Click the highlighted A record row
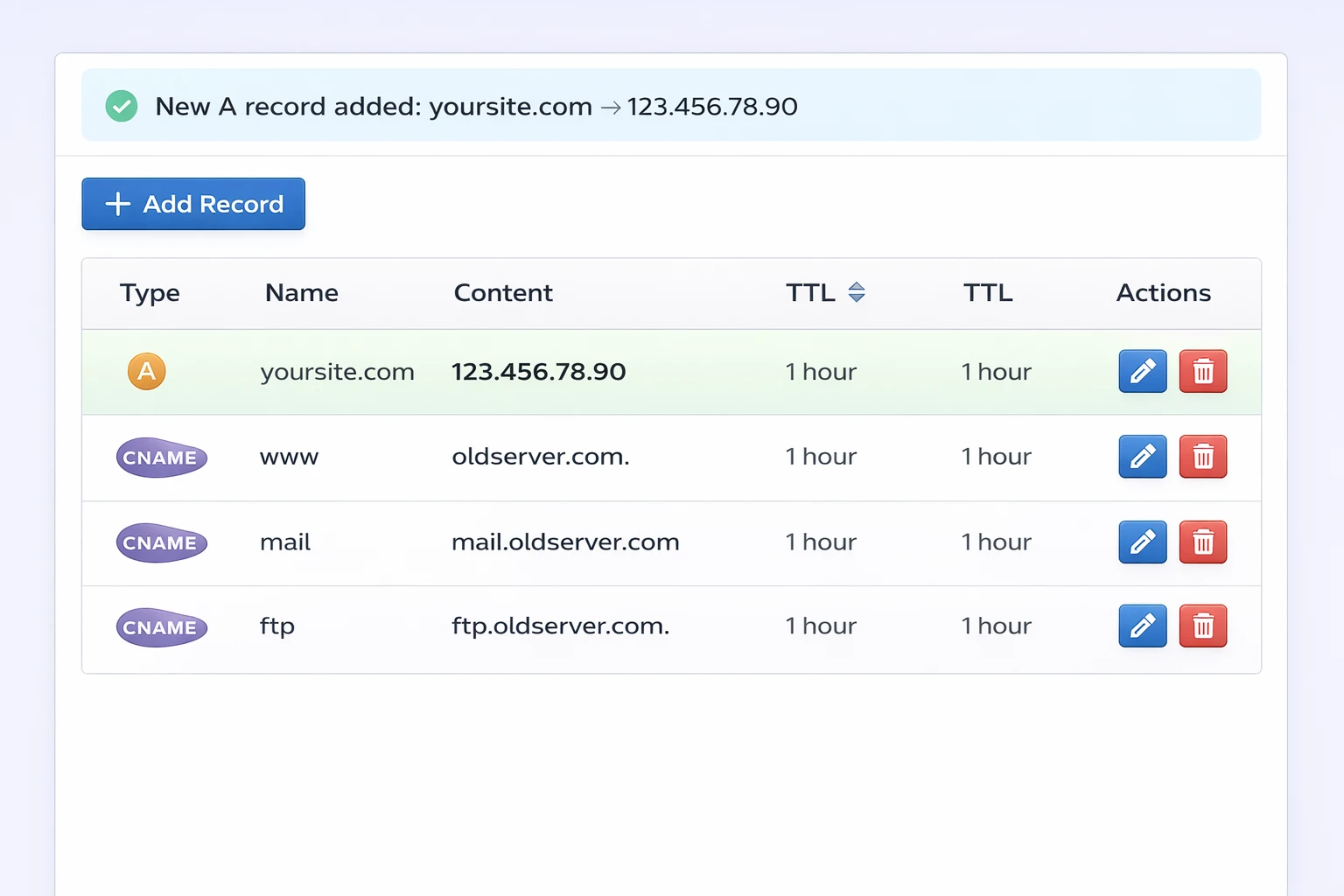1344x896 pixels. coord(612,371)
